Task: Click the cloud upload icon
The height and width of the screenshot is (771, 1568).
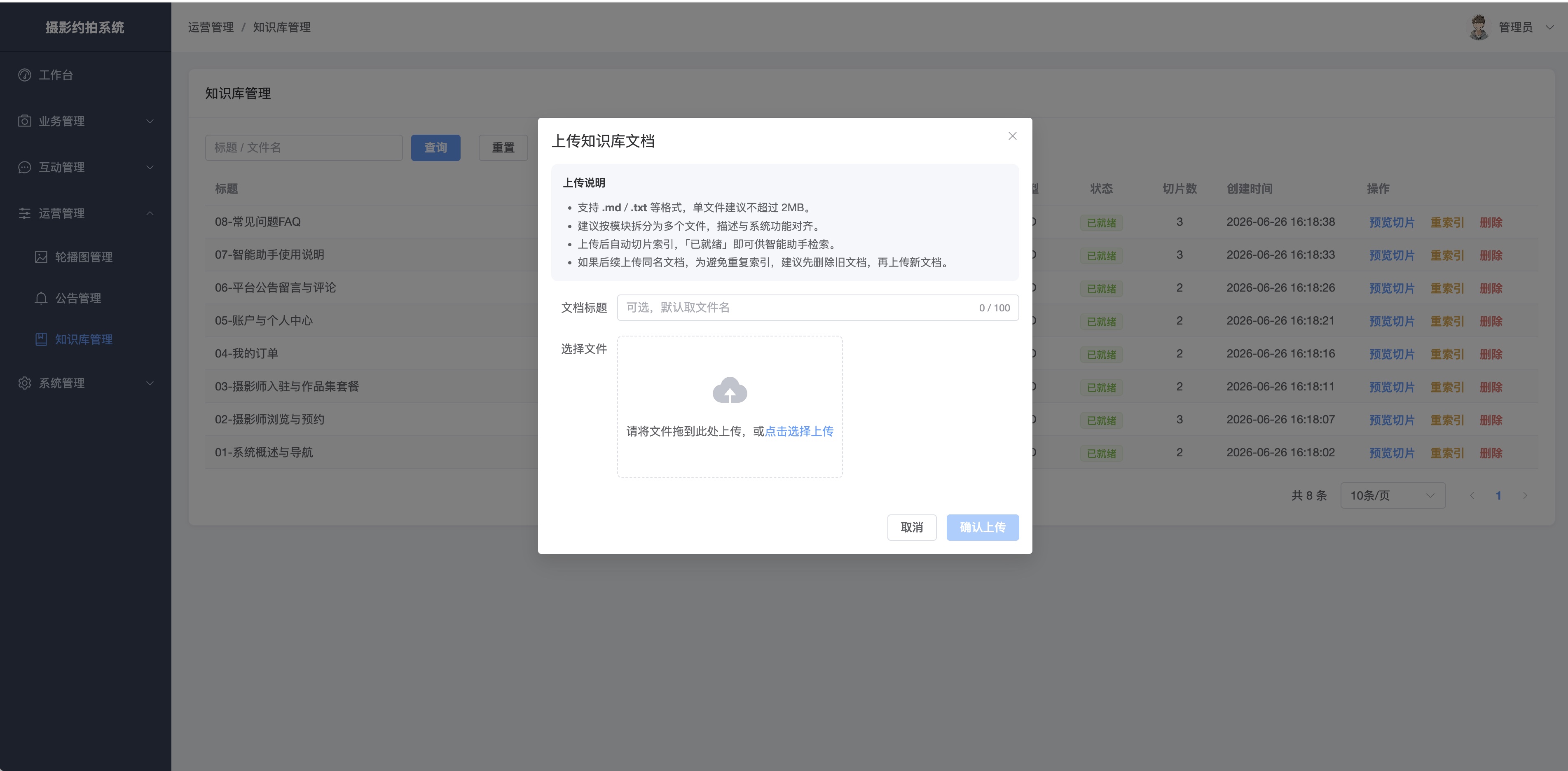Action: coord(730,390)
